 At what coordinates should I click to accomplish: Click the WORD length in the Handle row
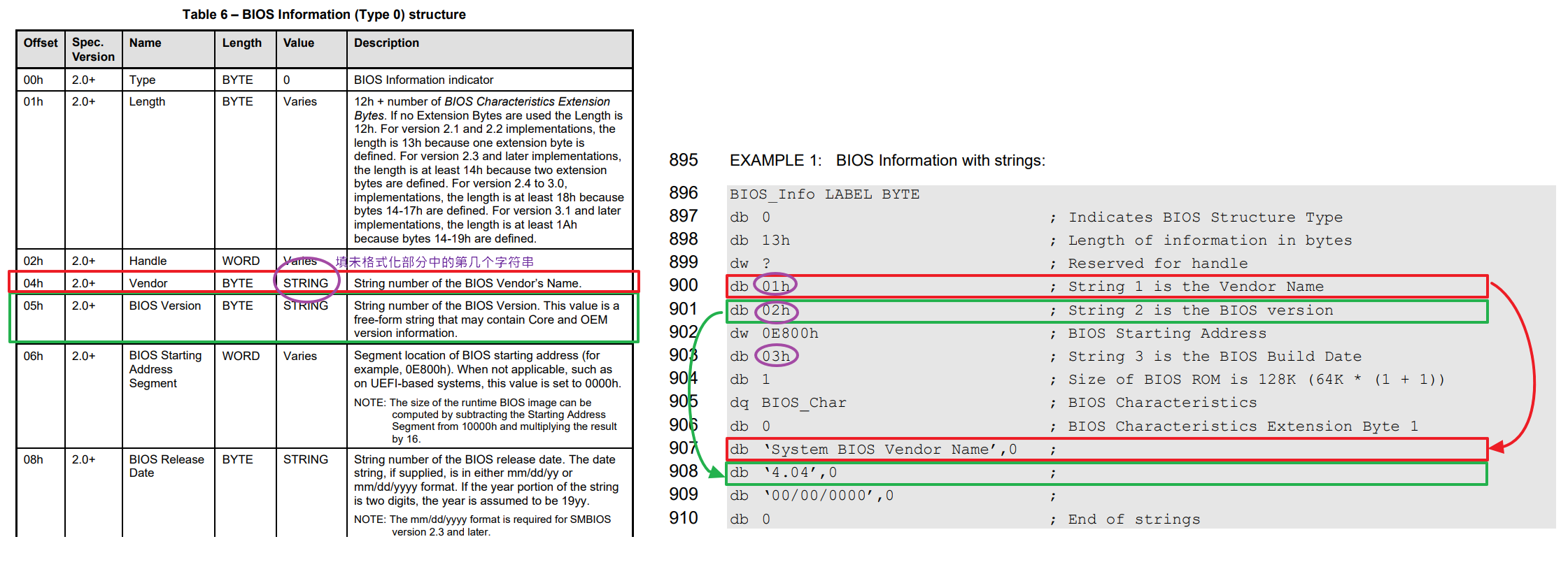tap(241, 261)
